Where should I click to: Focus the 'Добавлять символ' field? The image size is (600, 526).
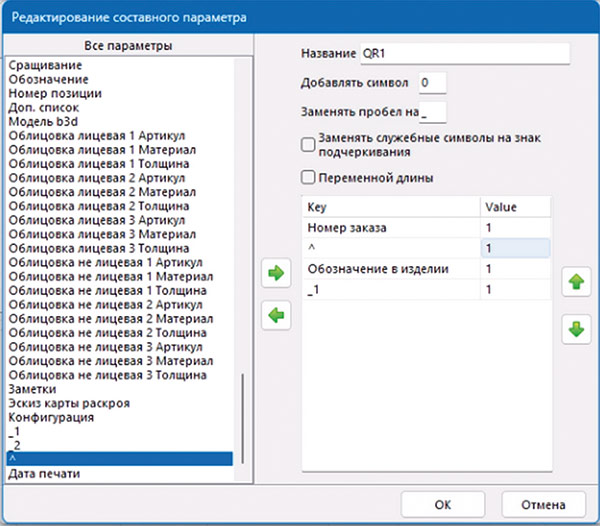pyautogui.click(x=432, y=83)
